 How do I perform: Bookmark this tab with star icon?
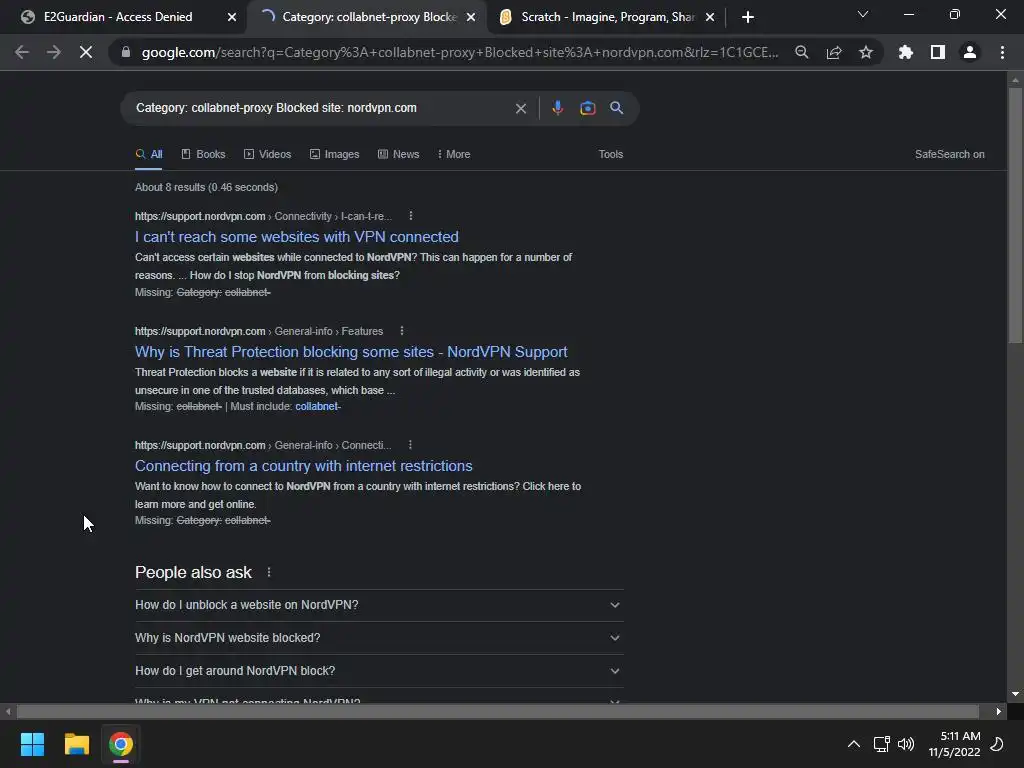coord(866,52)
